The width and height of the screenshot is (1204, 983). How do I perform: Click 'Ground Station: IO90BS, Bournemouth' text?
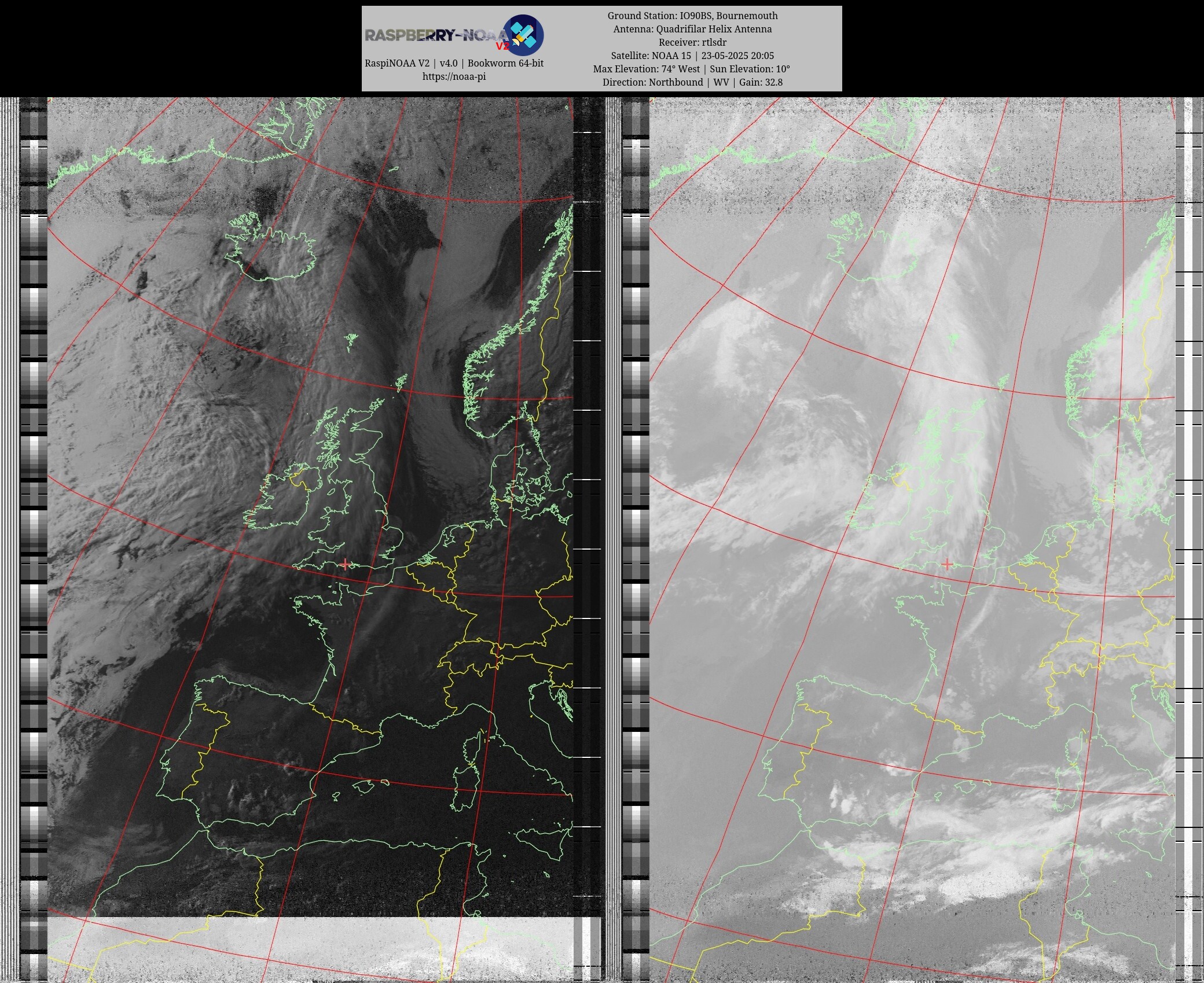pyautogui.click(x=692, y=16)
